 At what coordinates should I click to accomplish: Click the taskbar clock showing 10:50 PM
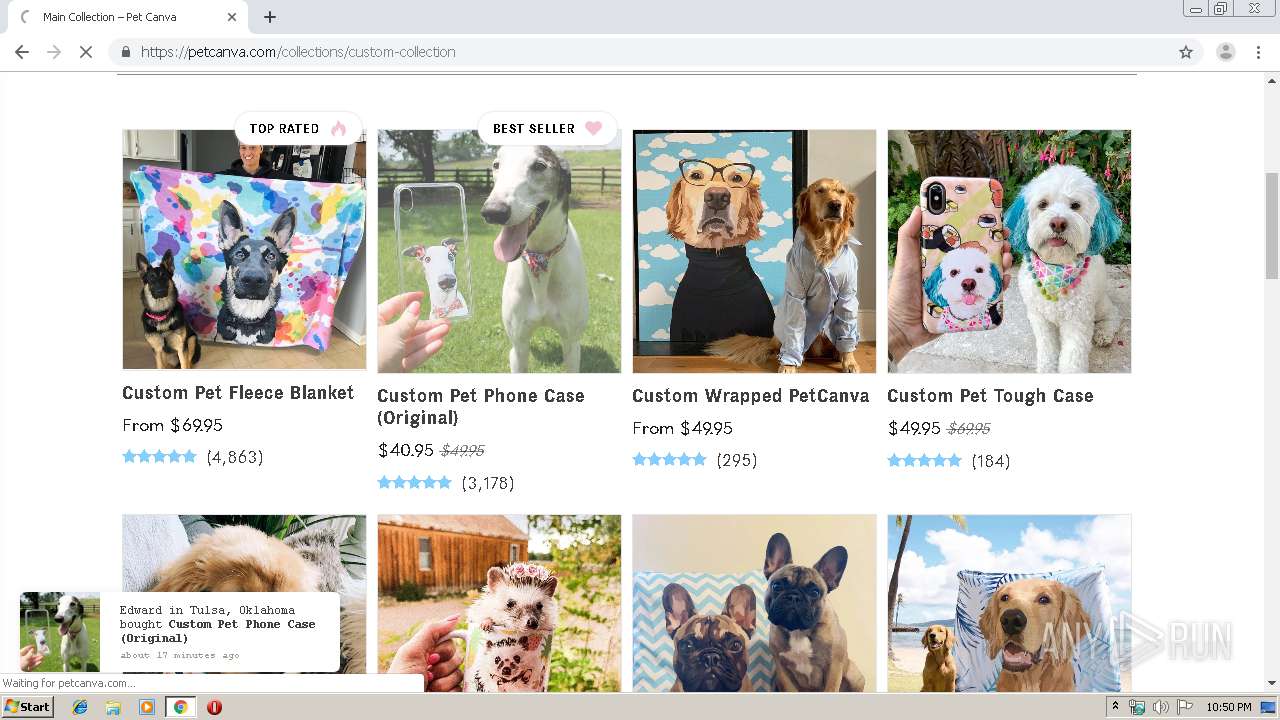click(x=1228, y=707)
